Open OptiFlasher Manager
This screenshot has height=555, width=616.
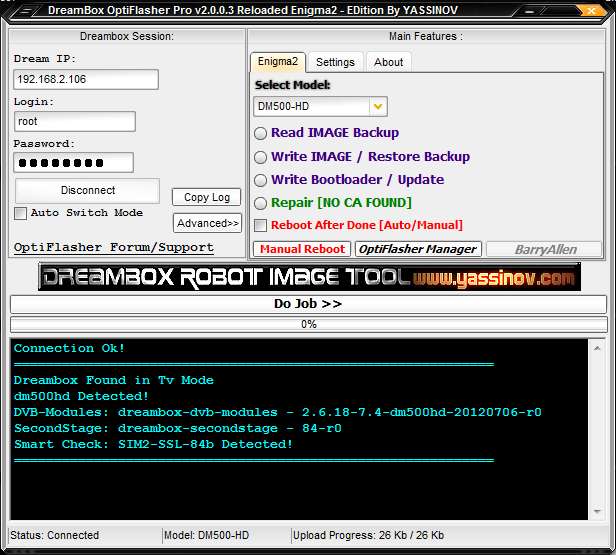click(x=418, y=249)
